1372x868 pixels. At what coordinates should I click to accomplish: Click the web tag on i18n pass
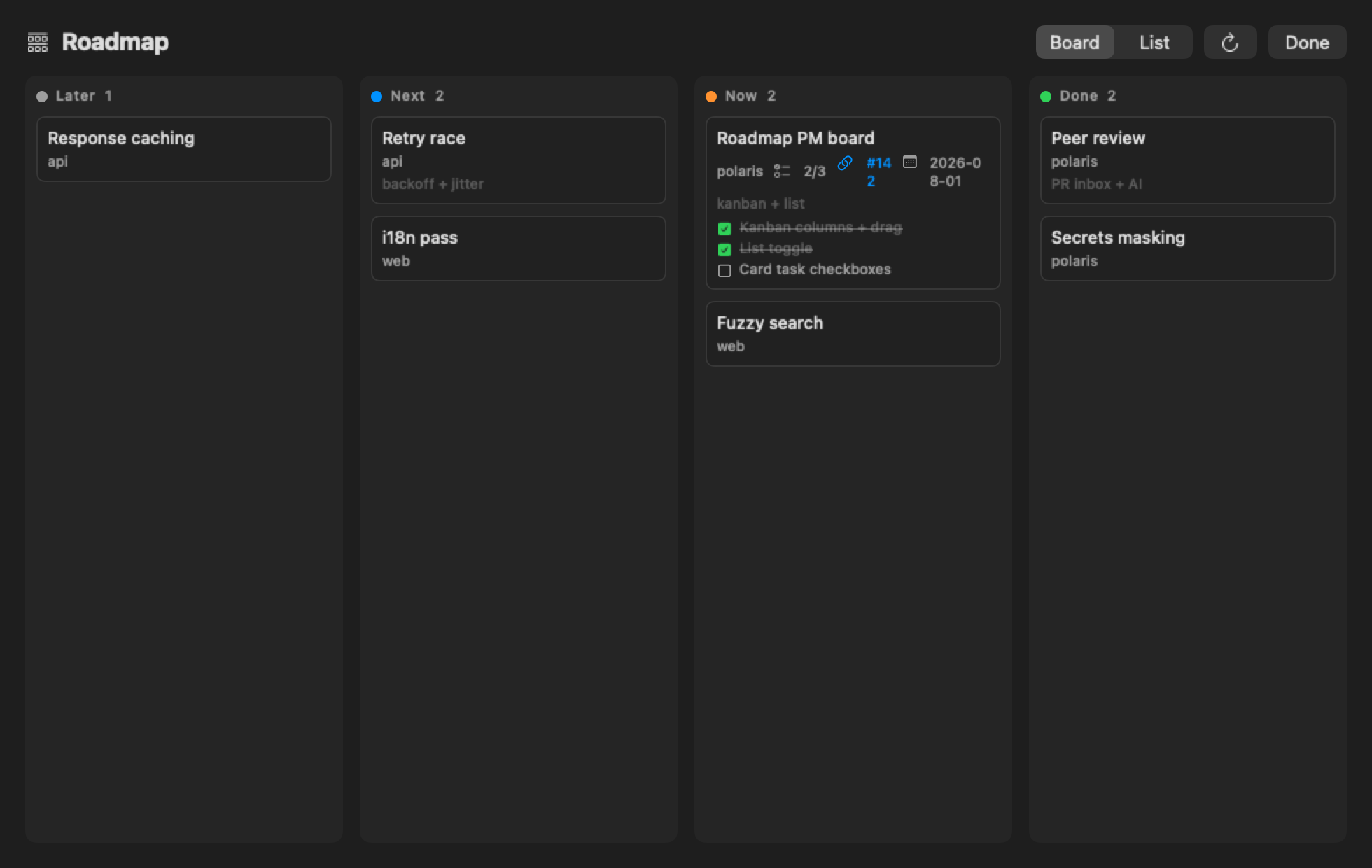pos(395,261)
